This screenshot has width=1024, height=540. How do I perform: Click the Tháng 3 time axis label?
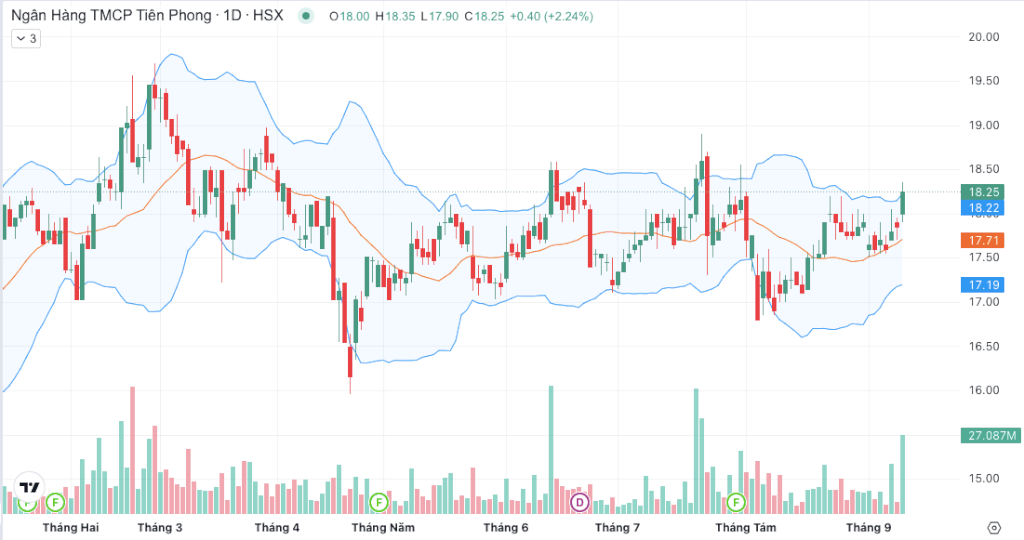coord(160,528)
